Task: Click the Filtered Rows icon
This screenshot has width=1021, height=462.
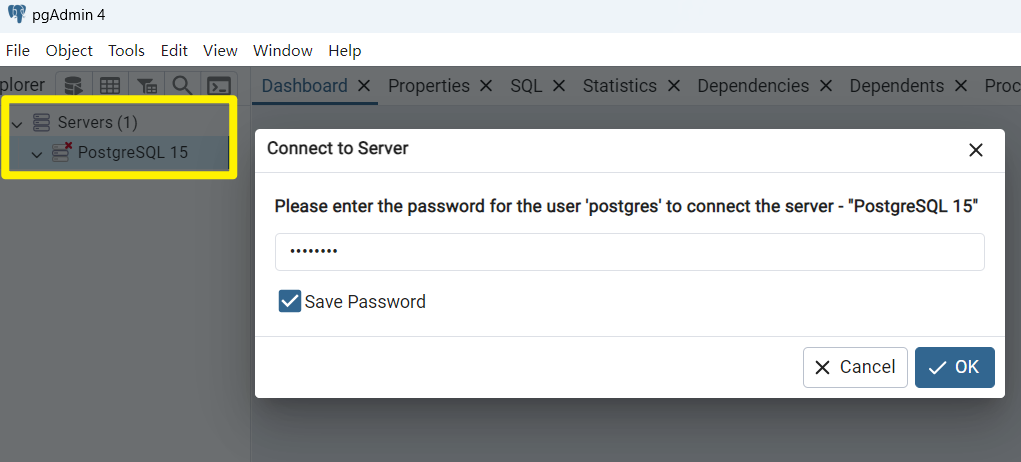Action: coord(146,86)
